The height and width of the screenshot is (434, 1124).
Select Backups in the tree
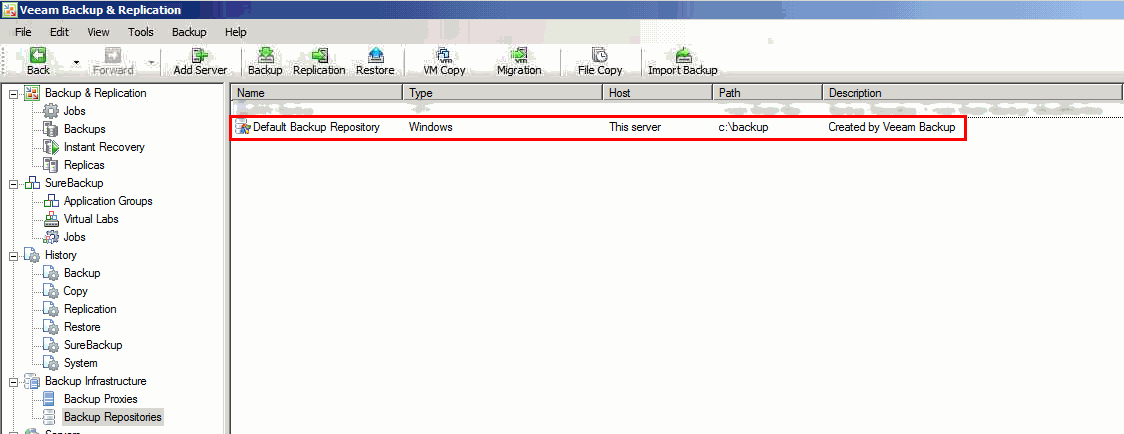[x=85, y=129]
